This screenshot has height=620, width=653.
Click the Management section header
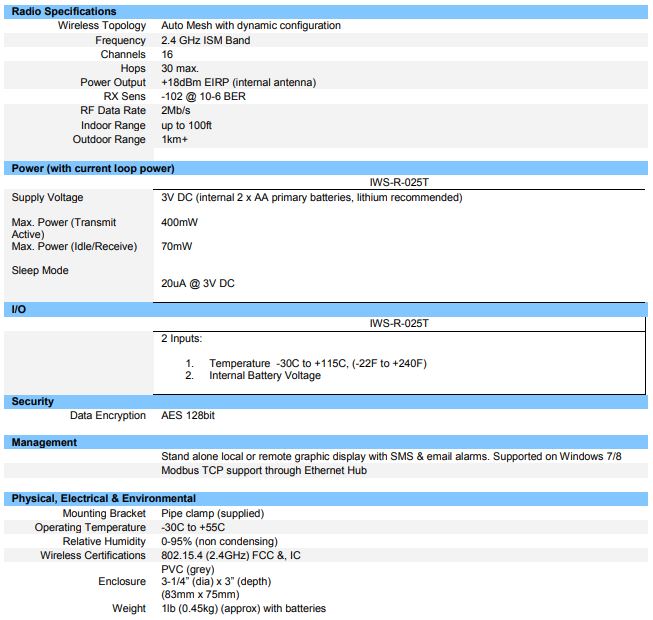(44, 442)
